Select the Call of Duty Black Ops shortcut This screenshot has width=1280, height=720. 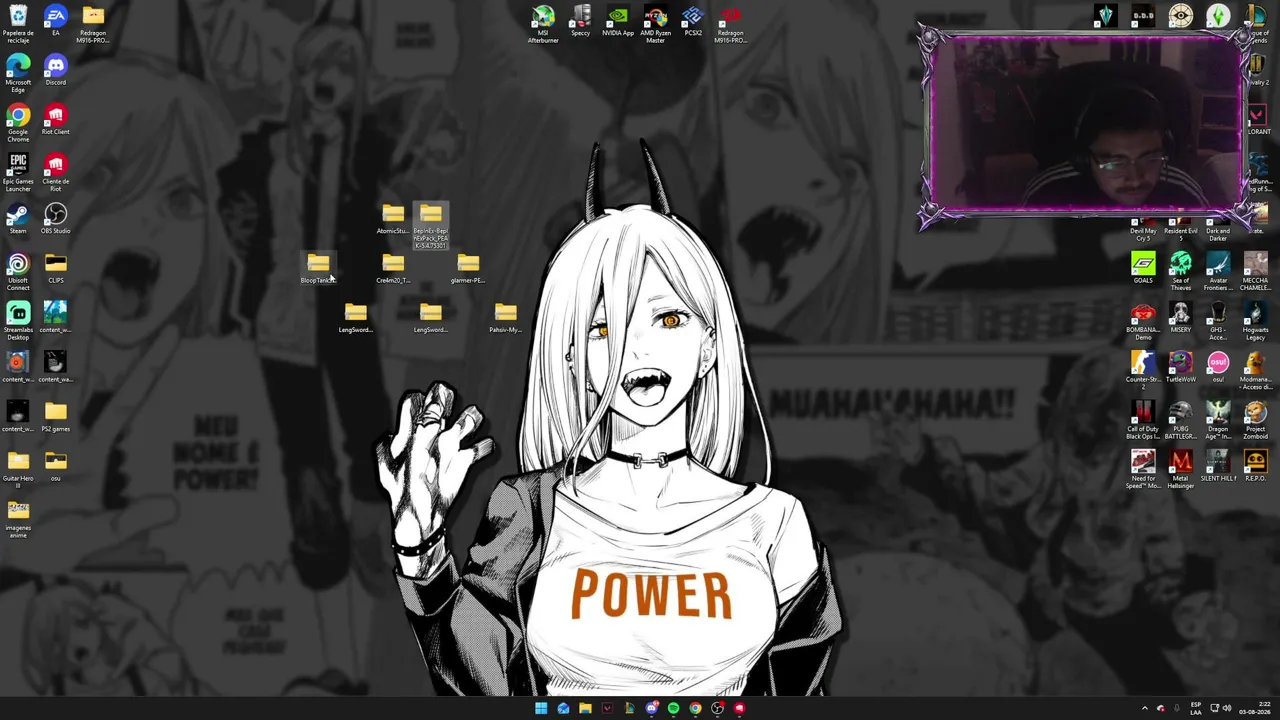(x=1143, y=421)
